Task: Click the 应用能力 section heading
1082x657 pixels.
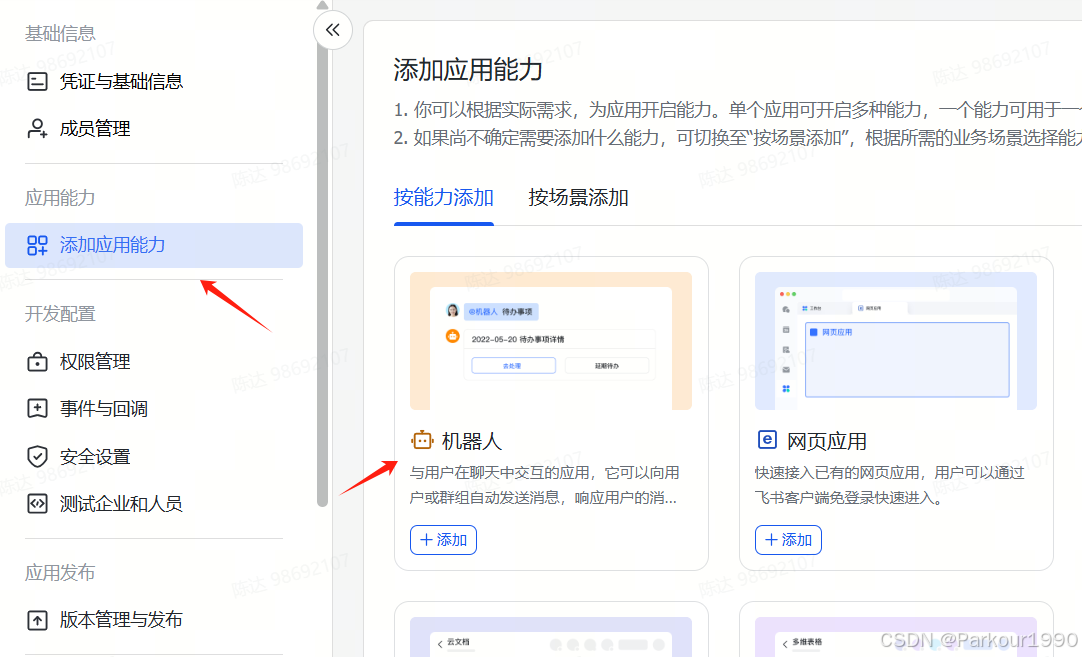Action: 60,197
